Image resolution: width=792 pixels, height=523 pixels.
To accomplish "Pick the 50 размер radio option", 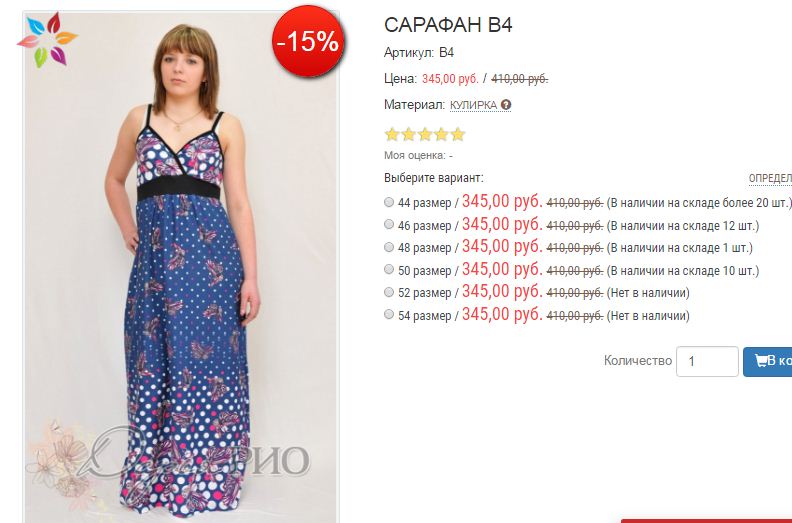I will pyautogui.click(x=389, y=270).
